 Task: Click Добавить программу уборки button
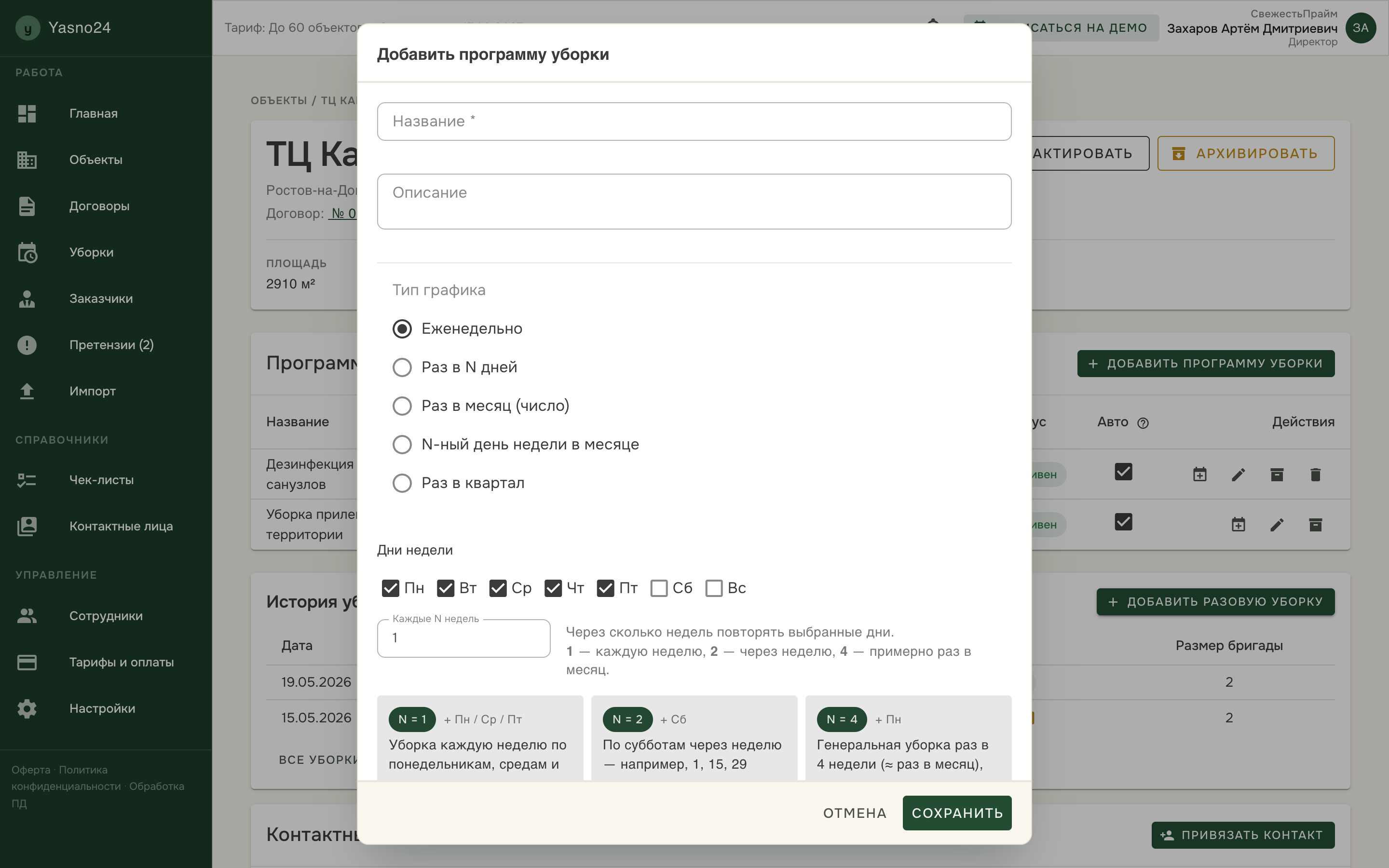(1205, 364)
